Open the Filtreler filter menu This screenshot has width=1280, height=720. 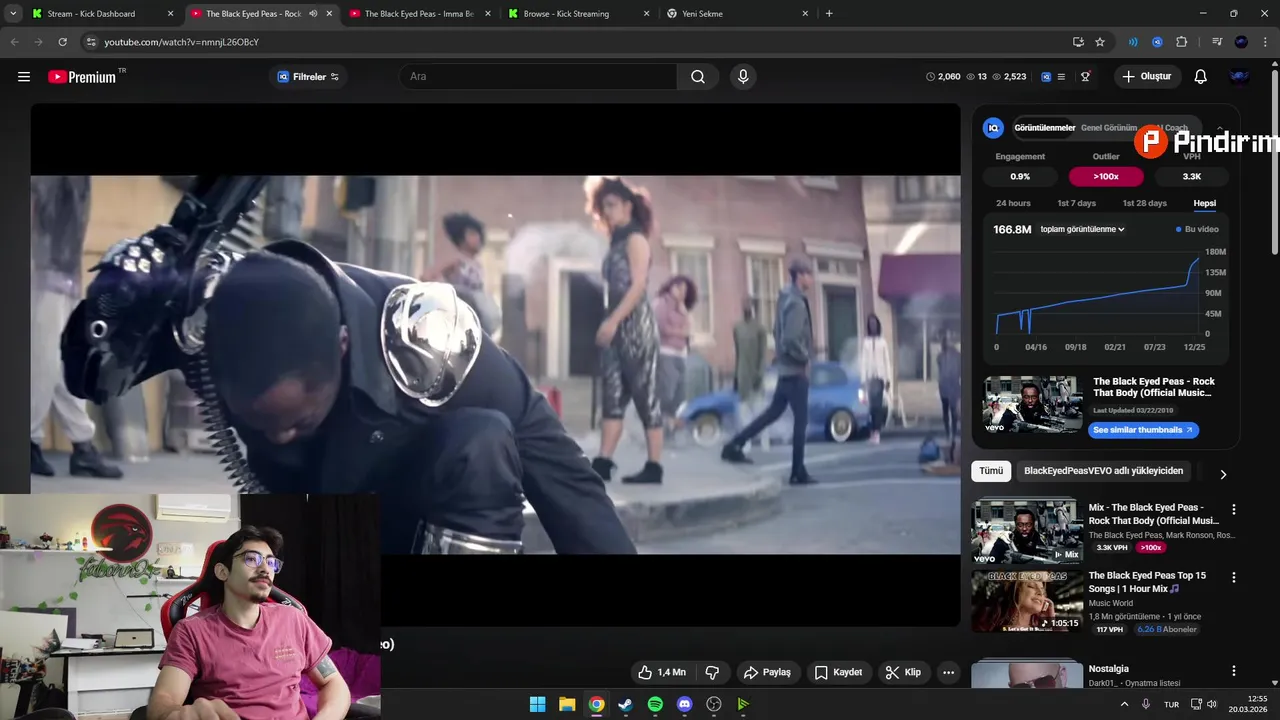(308, 77)
